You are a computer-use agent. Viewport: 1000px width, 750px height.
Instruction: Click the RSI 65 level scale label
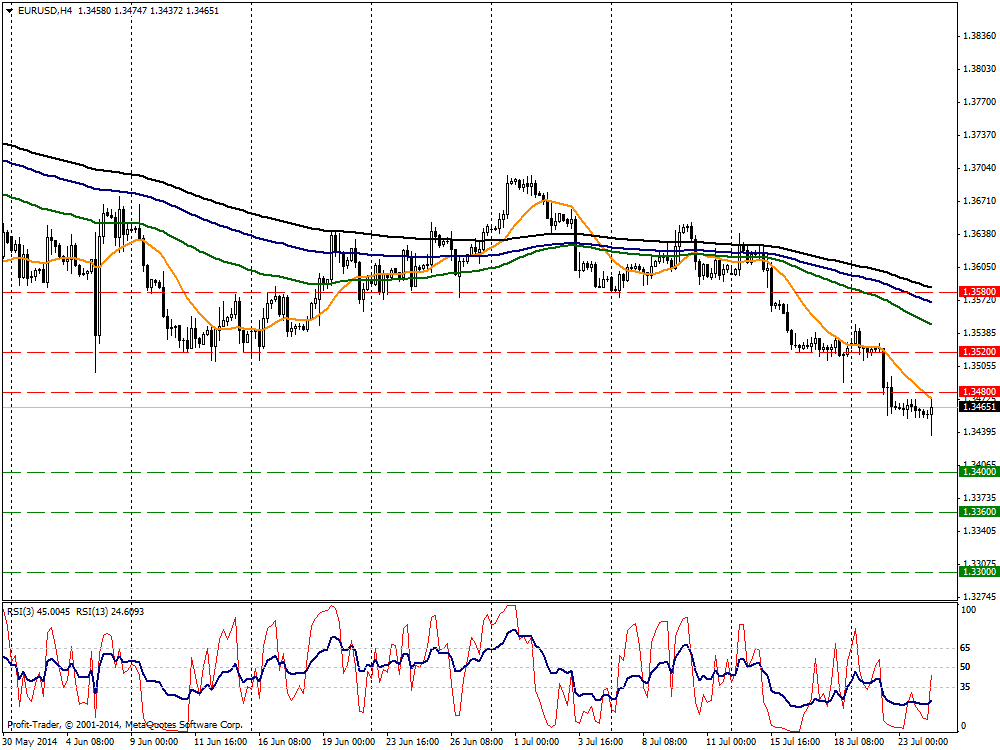965,648
